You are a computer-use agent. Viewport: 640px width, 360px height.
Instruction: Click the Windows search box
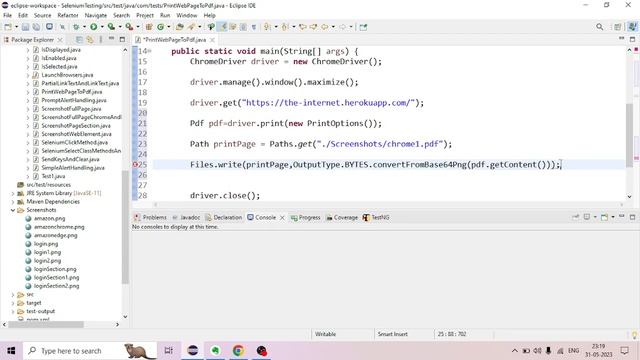90,351
